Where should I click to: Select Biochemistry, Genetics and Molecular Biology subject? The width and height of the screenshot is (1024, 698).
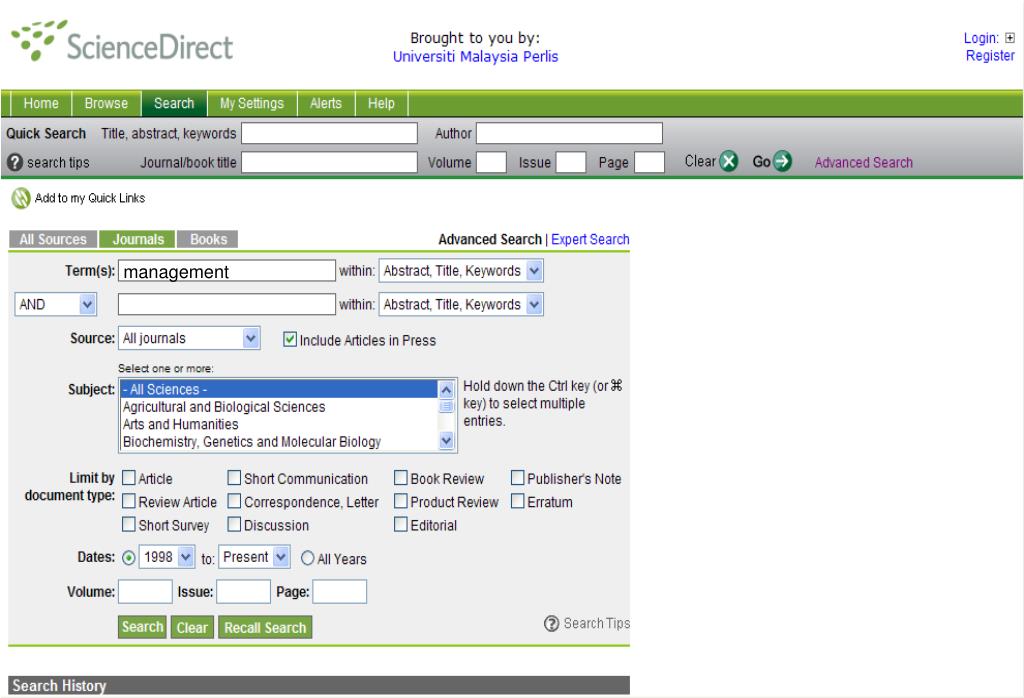(280, 442)
